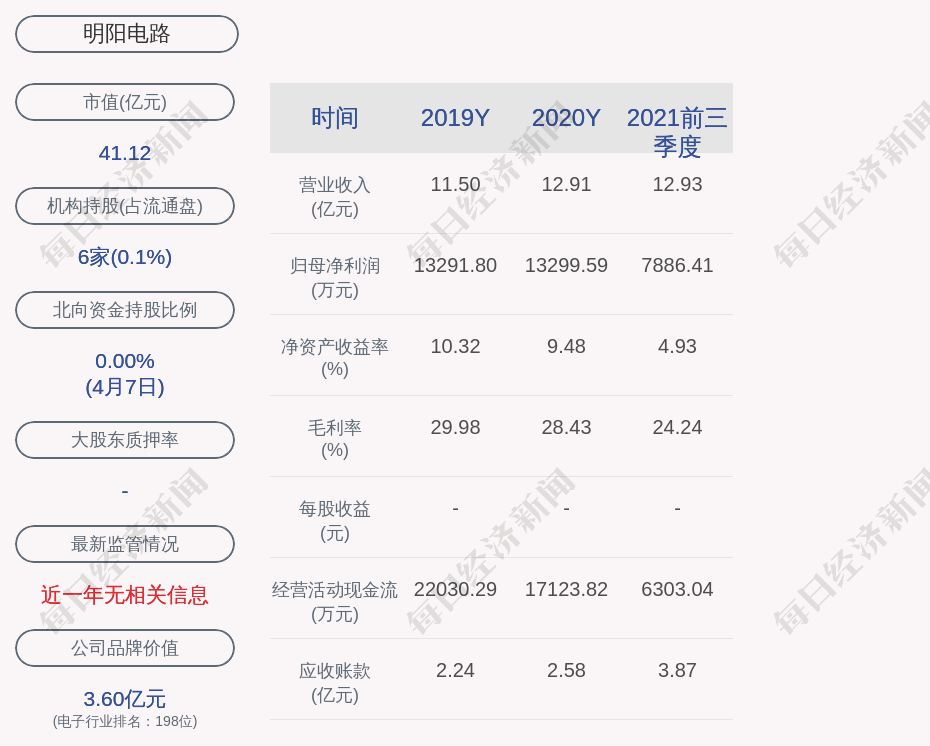This screenshot has height=746, width=930.
Task: Click the 2021前三季度 column header
Action: [677, 132]
